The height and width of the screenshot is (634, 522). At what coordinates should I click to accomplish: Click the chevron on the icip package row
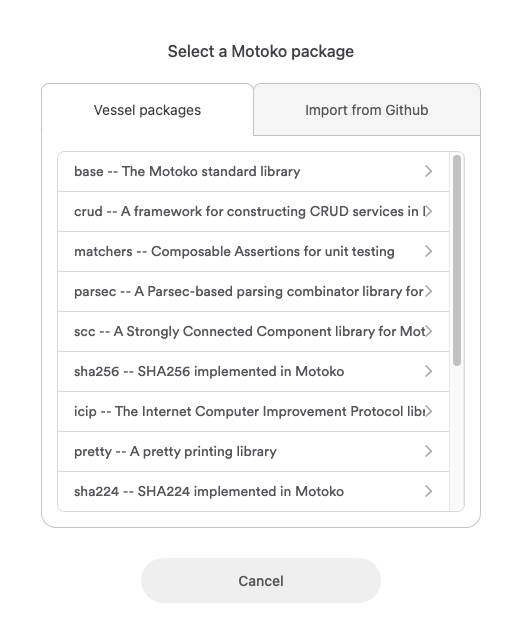(x=429, y=412)
